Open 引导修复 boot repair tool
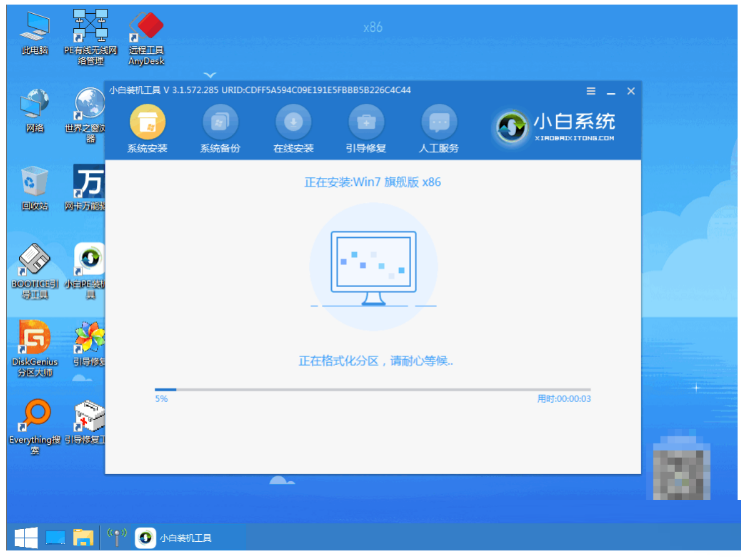 coord(366,128)
